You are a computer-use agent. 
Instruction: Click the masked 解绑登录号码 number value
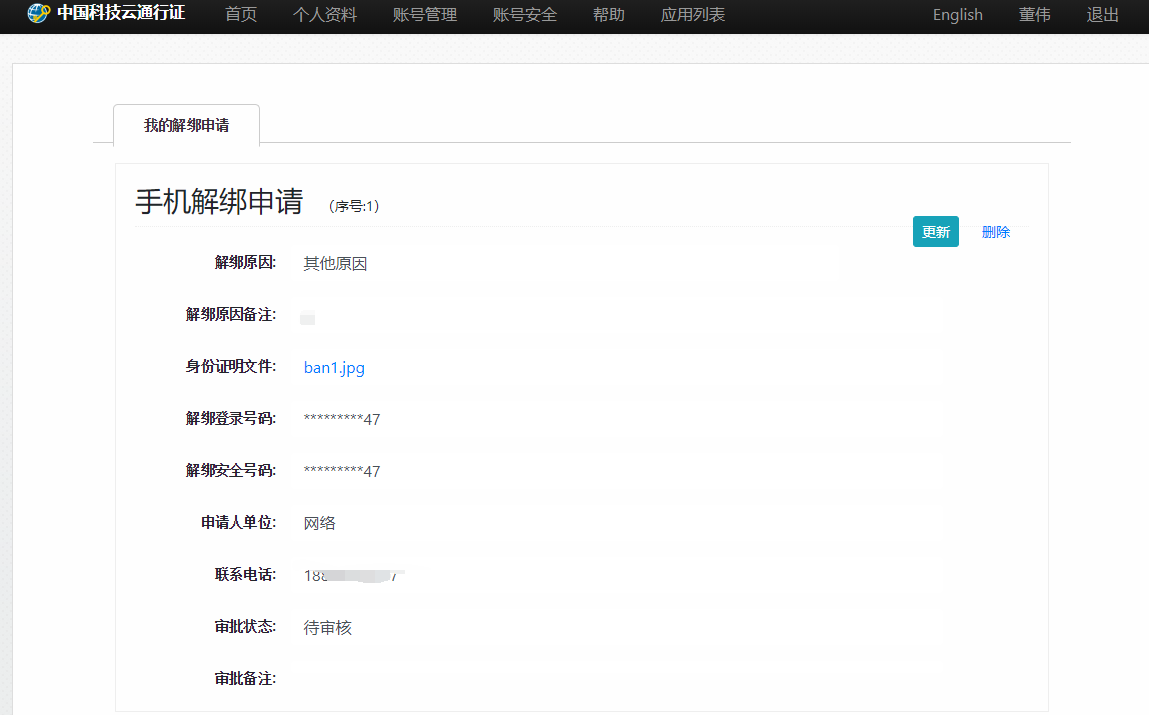click(x=341, y=419)
